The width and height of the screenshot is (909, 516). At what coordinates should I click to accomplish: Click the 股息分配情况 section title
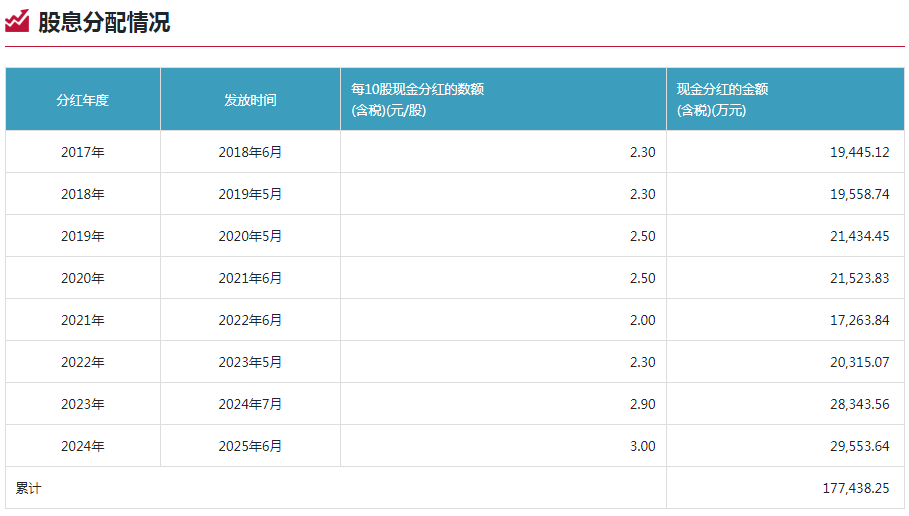[104, 22]
